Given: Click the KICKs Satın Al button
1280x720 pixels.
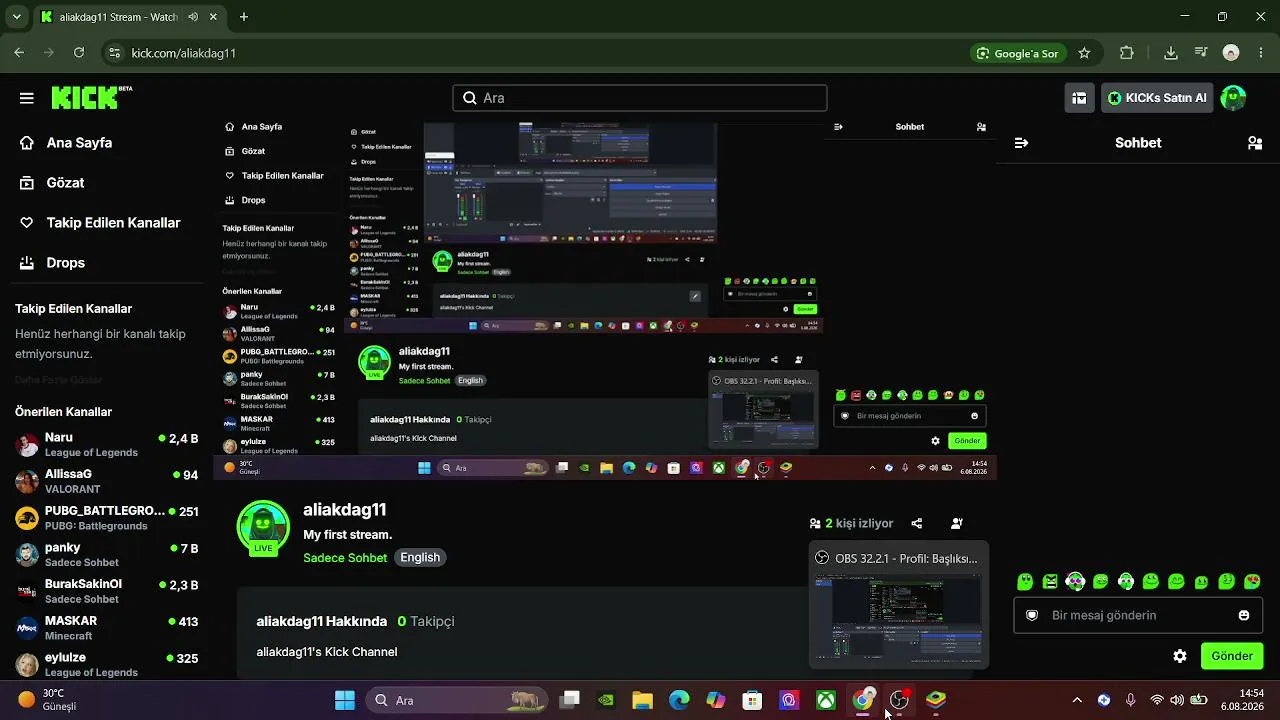Looking at the screenshot, I should [1157, 98].
